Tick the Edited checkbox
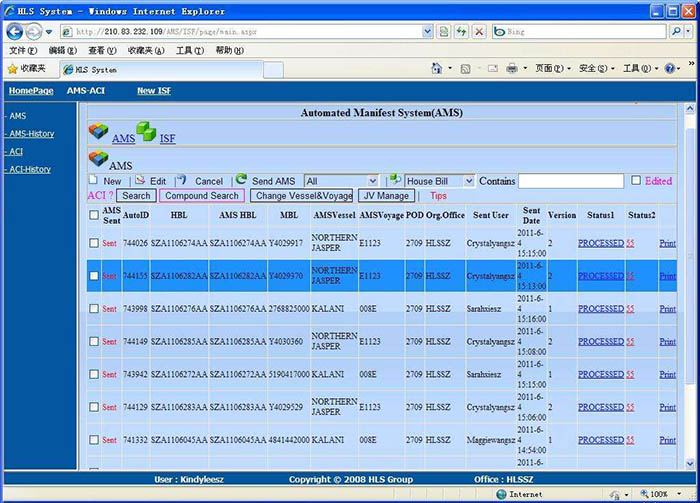The image size is (700, 503). pos(636,181)
